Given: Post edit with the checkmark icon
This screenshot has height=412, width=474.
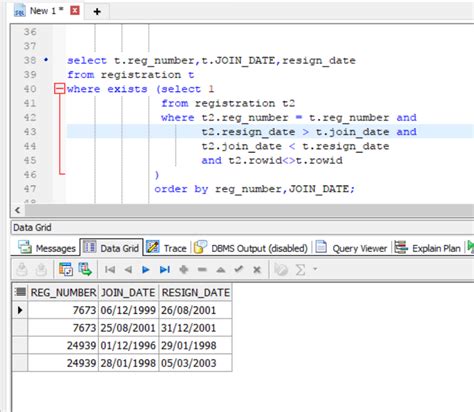Looking at the screenshot, I should click(x=239, y=269).
